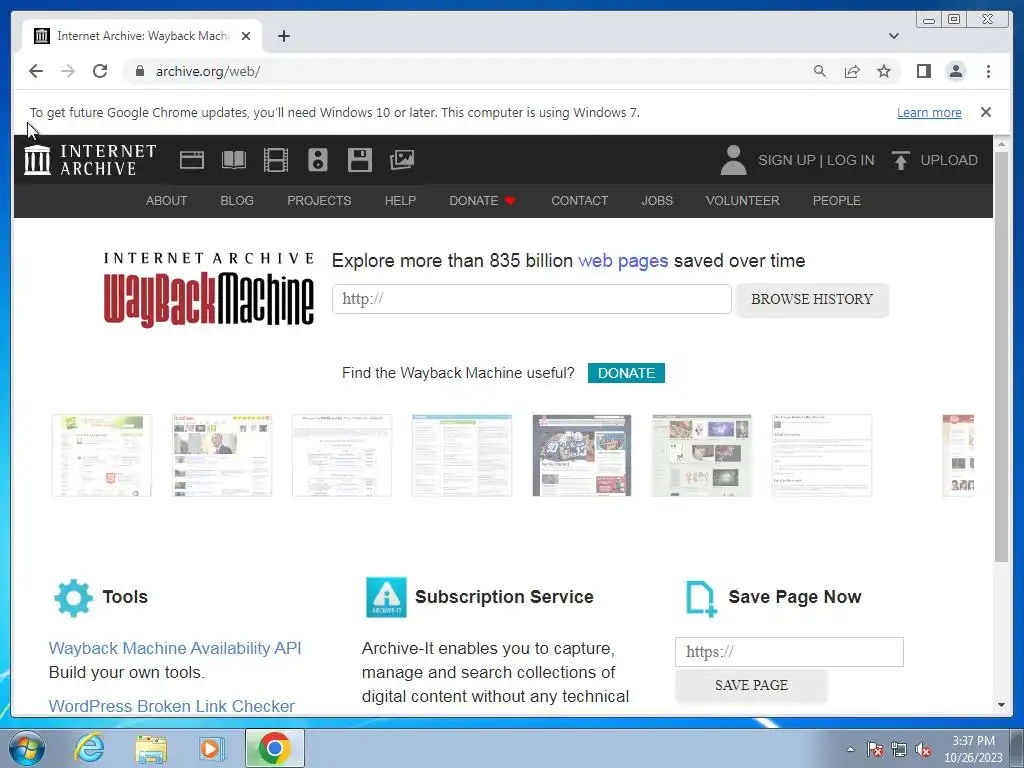Open the JOBS menu item

657,200
